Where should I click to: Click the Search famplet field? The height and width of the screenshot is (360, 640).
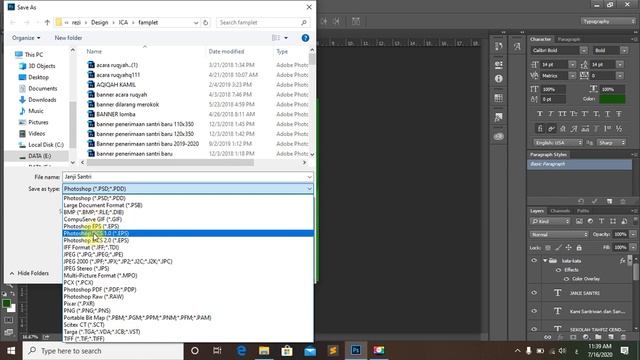[262, 22]
